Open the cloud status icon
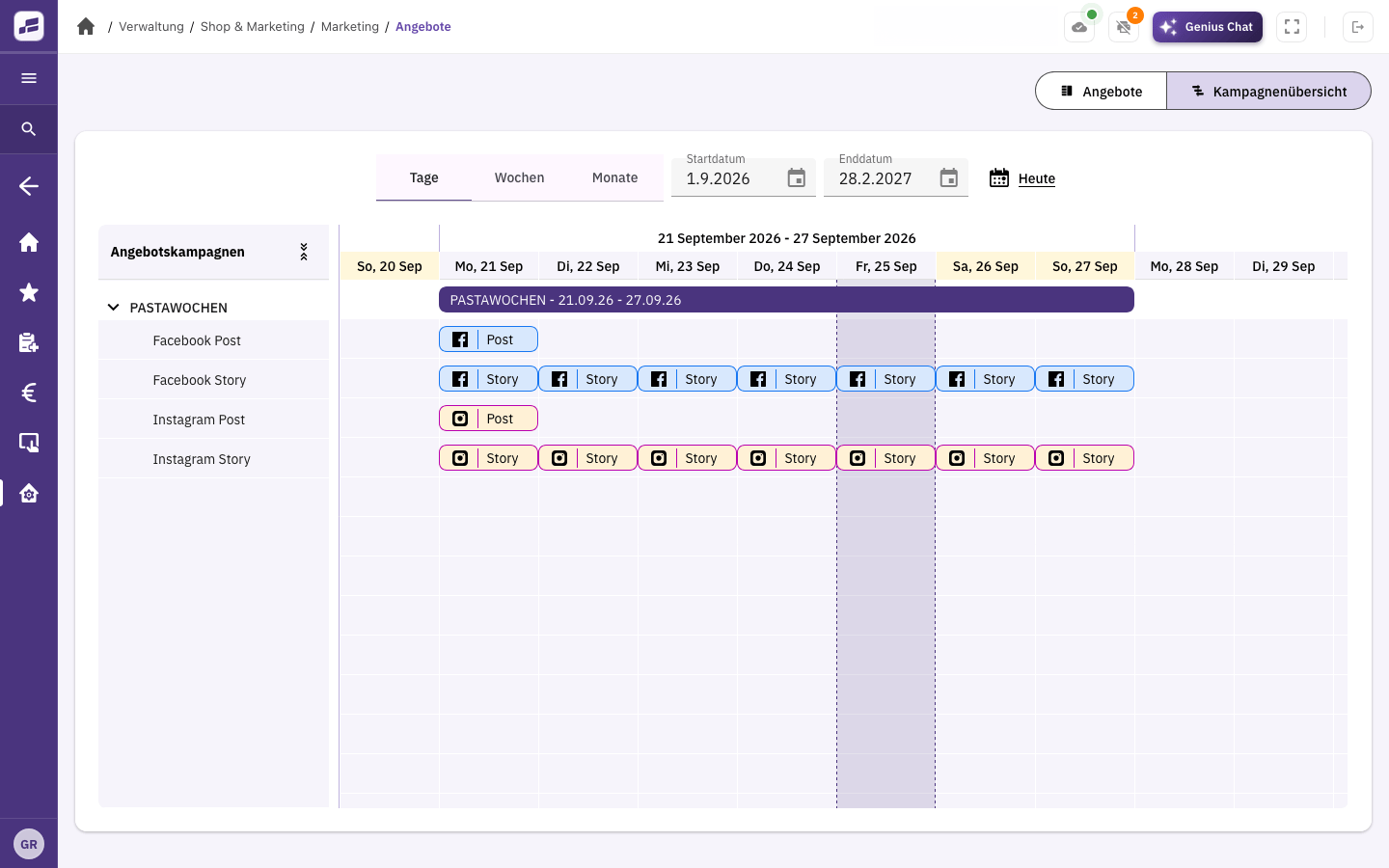Viewport: 1389px width, 868px height. click(1079, 27)
